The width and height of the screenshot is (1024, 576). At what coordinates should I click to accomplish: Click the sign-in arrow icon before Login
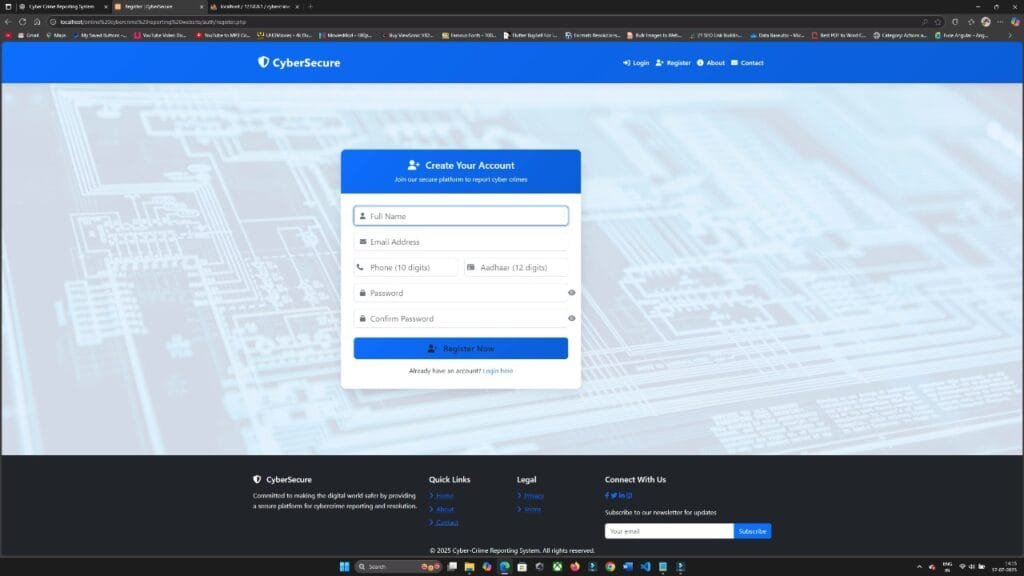point(626,62)
